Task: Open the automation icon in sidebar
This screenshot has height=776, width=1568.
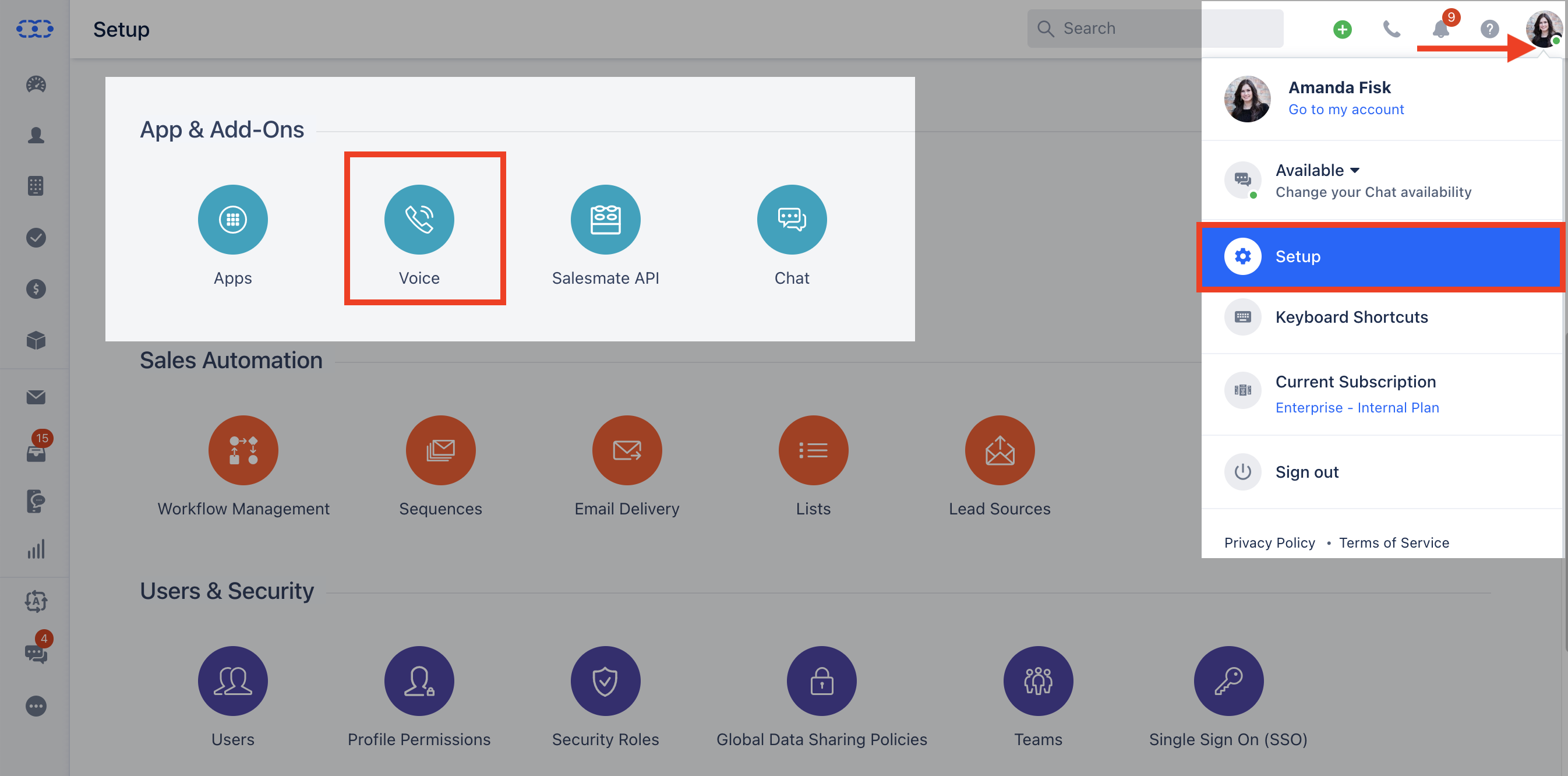Action: coord(36,601)
